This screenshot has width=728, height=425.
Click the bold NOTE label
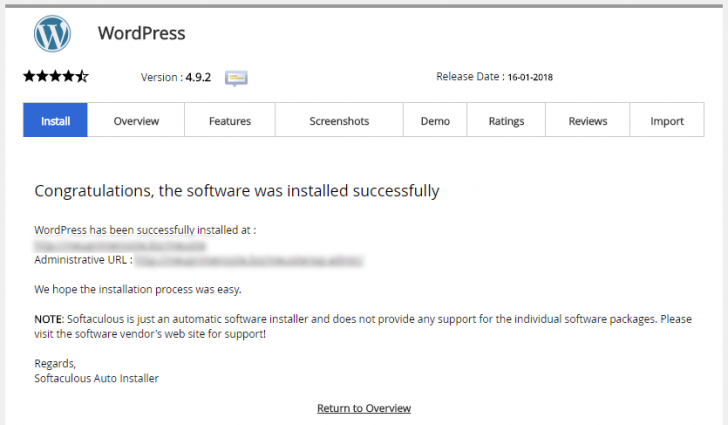click(x=48, y=319)
